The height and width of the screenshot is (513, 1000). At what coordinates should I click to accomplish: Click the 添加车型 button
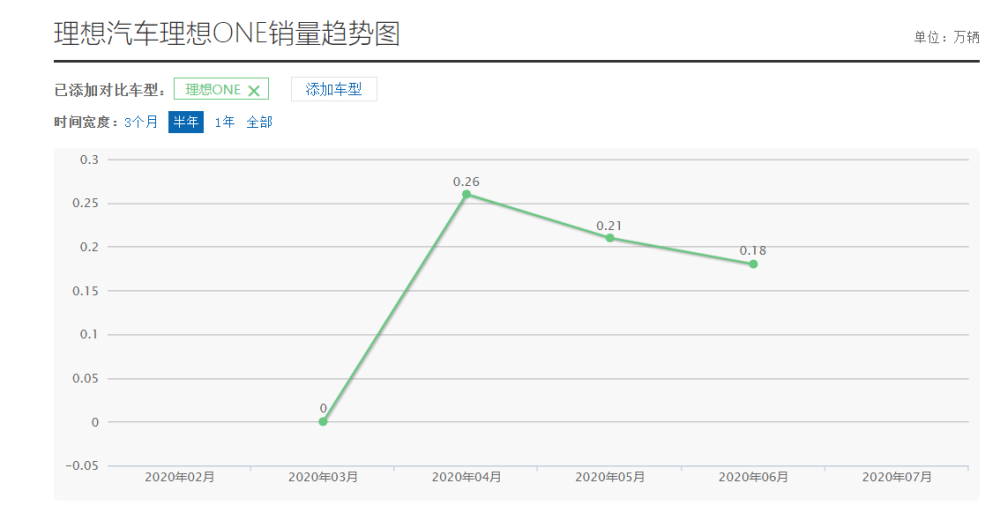(334, 89)
